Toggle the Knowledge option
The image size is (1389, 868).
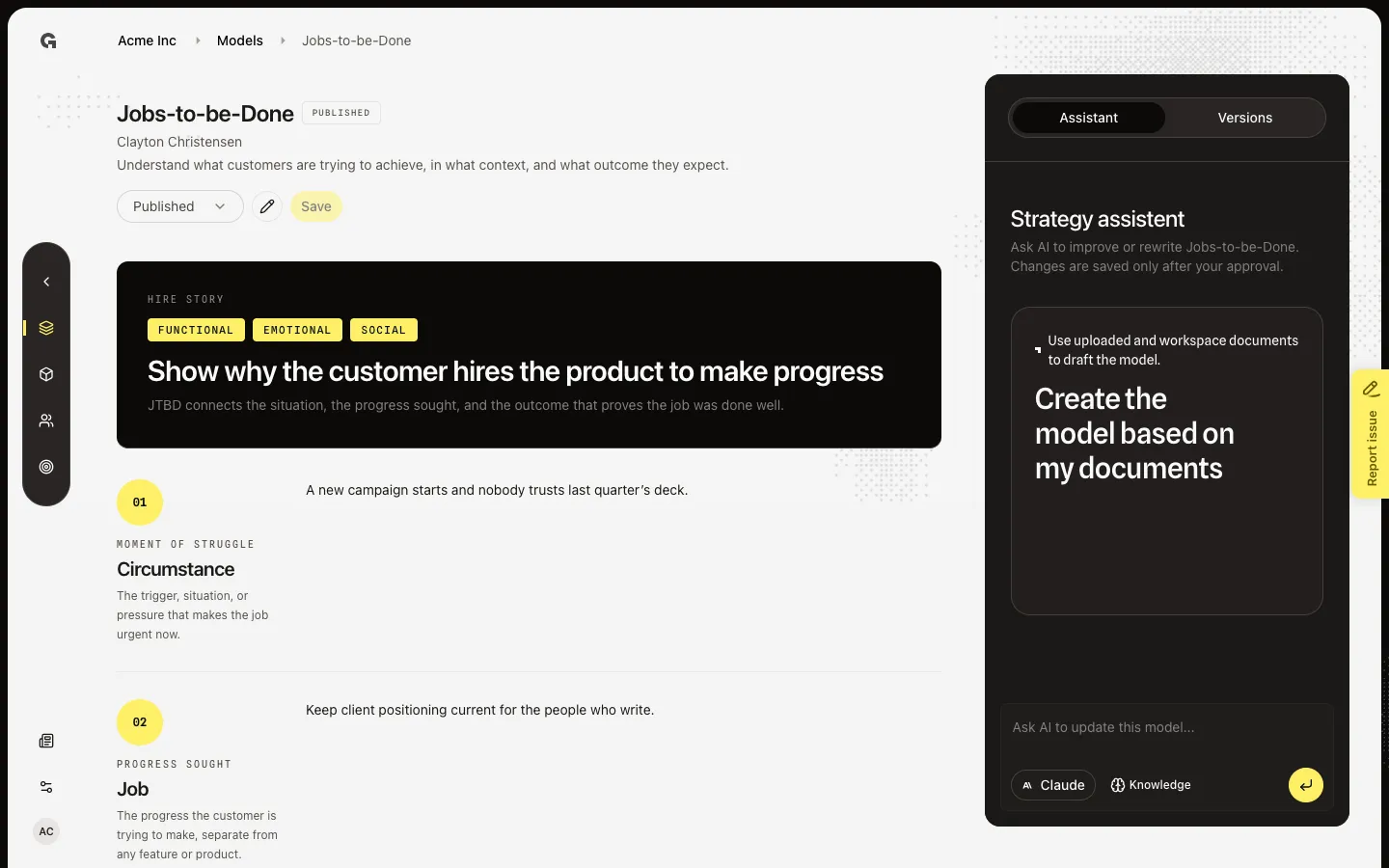point(1151,785)
